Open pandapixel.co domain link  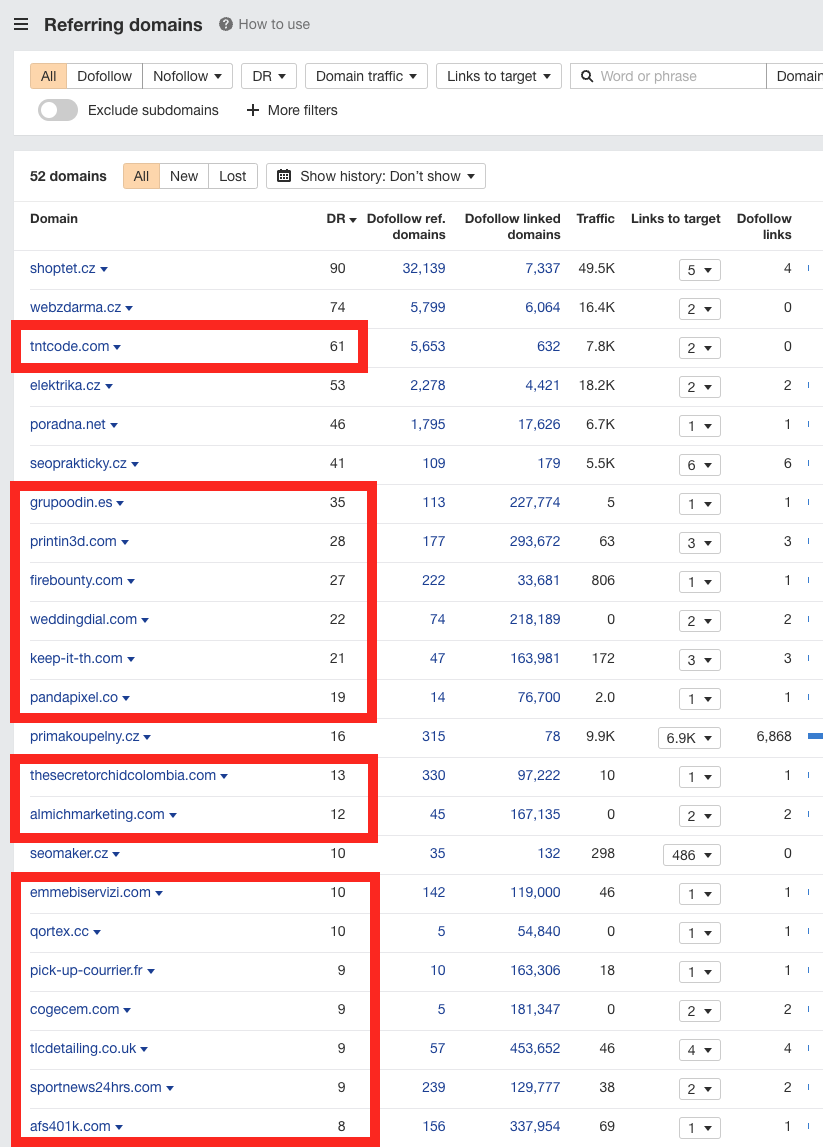coord(74,698)
